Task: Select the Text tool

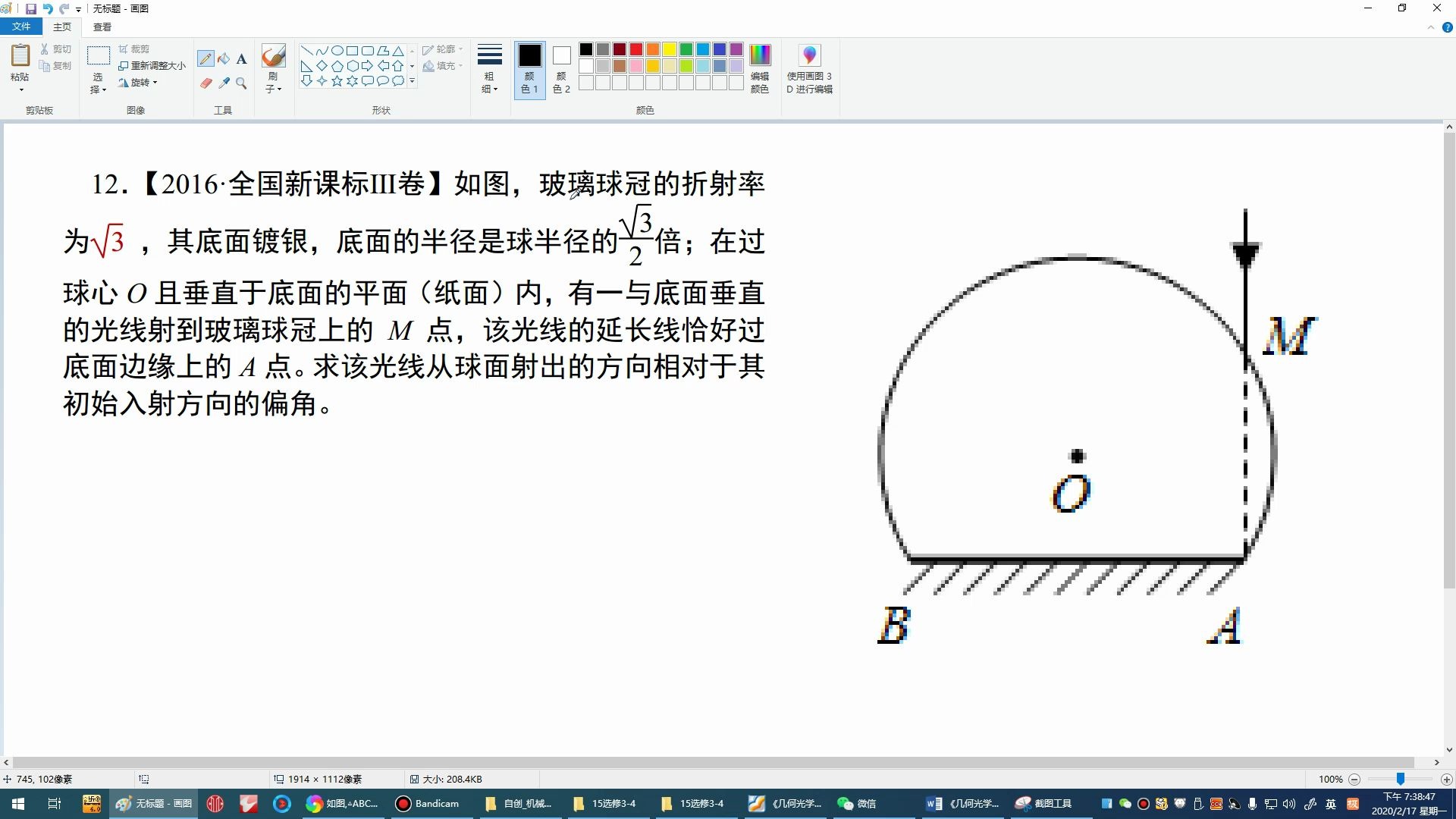Action: point(241,59)
